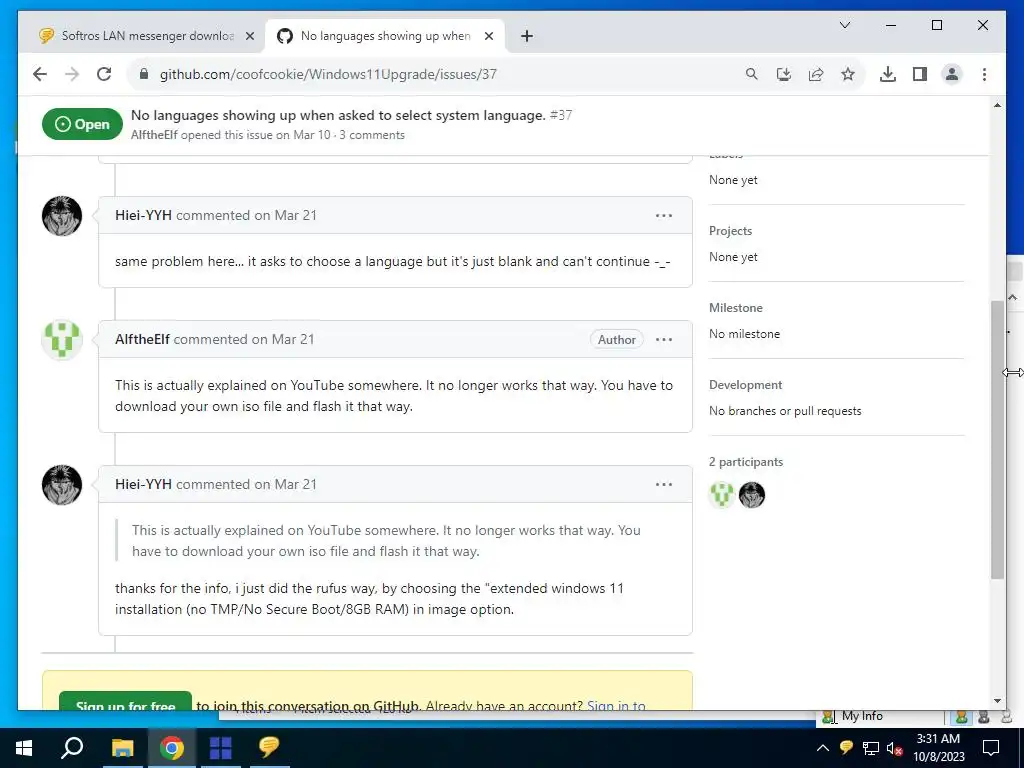Toggle the Chrome side panel icon

point(920,74)
